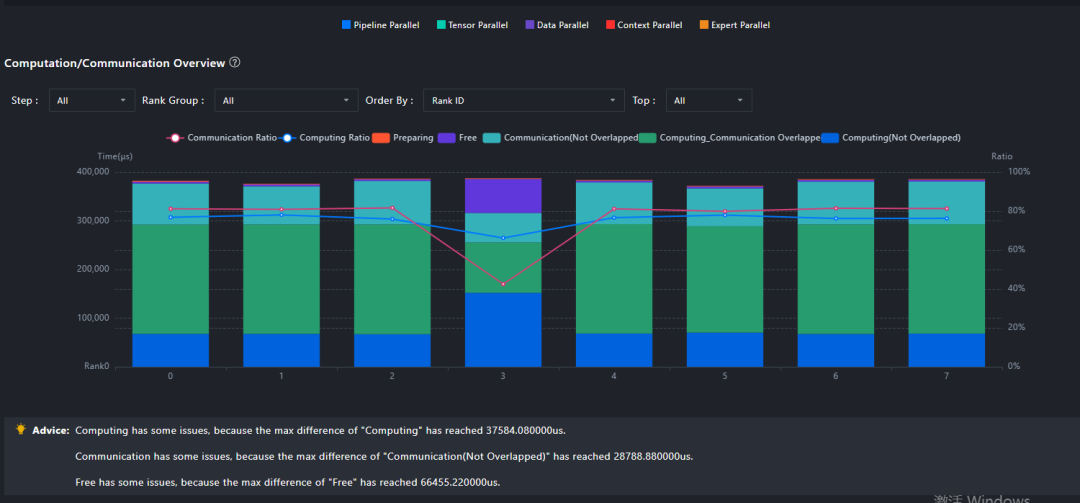Click the Free max difference advice line
The width and height of the screenshot is (1080, 503).
click(288, 482)
